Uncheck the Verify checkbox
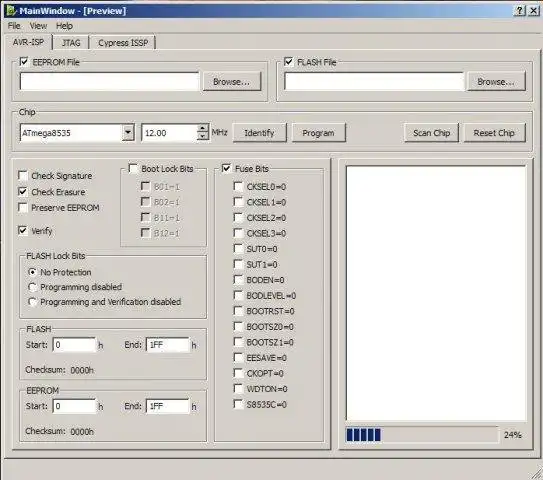 pyautogui.click(x=23, y=230)
